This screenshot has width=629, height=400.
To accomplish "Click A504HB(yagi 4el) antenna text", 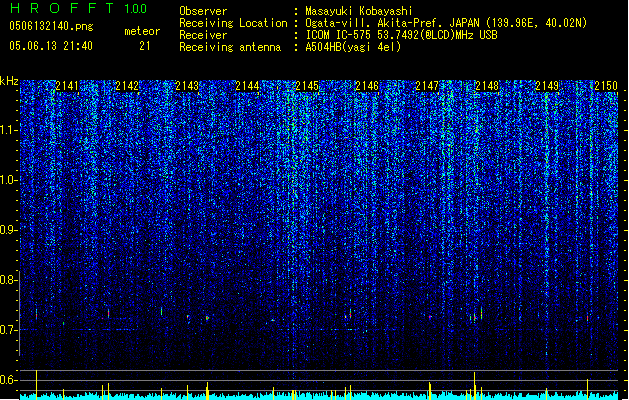I will click(353, 47).
